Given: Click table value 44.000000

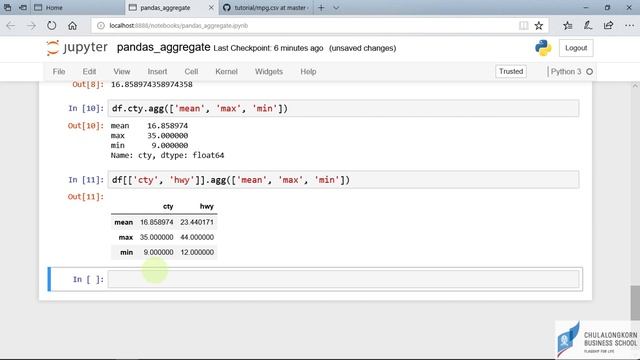Looking at the screenshot, I should point(197,238).
